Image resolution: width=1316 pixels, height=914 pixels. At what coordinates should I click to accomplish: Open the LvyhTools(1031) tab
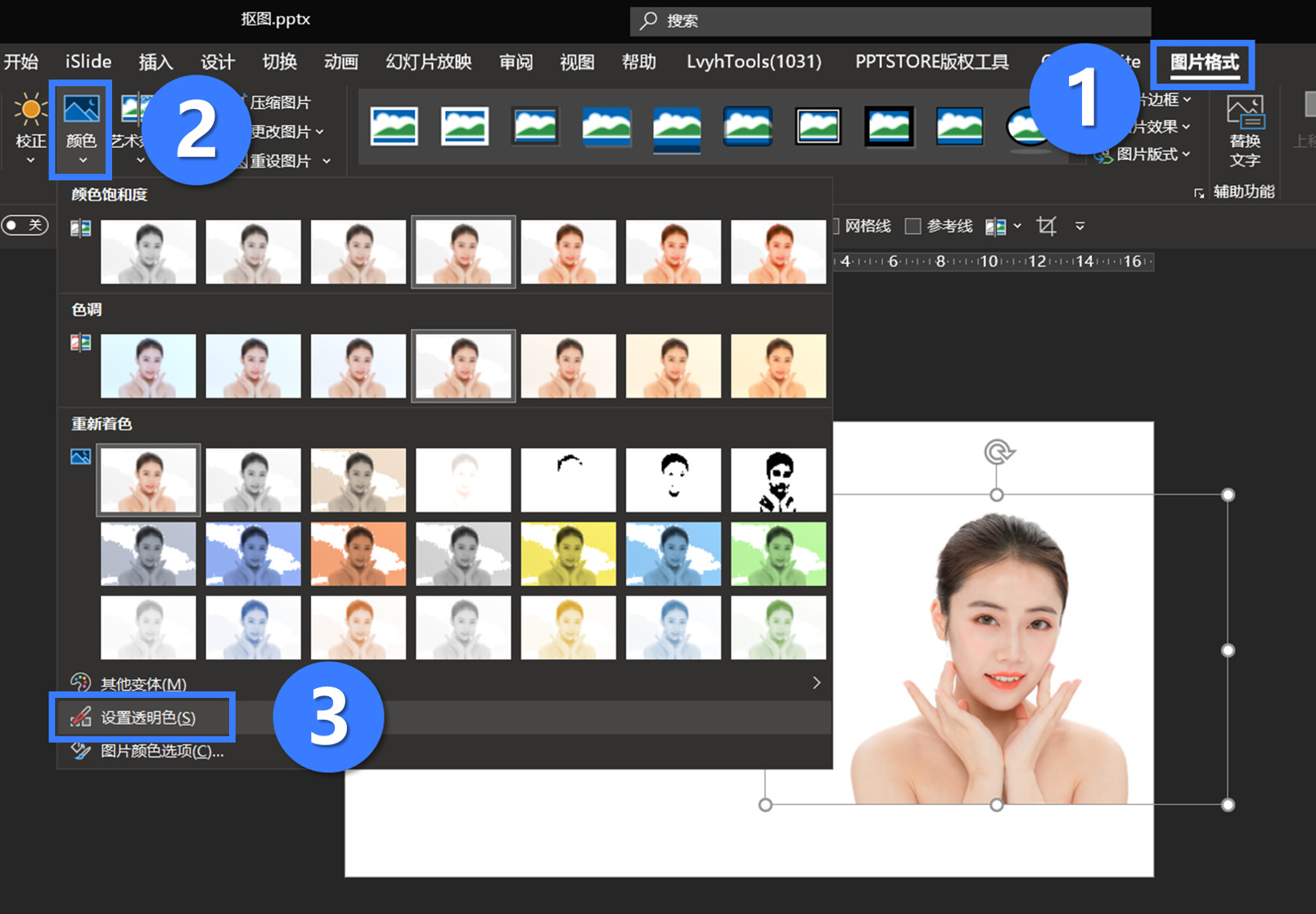click(754, 62)
